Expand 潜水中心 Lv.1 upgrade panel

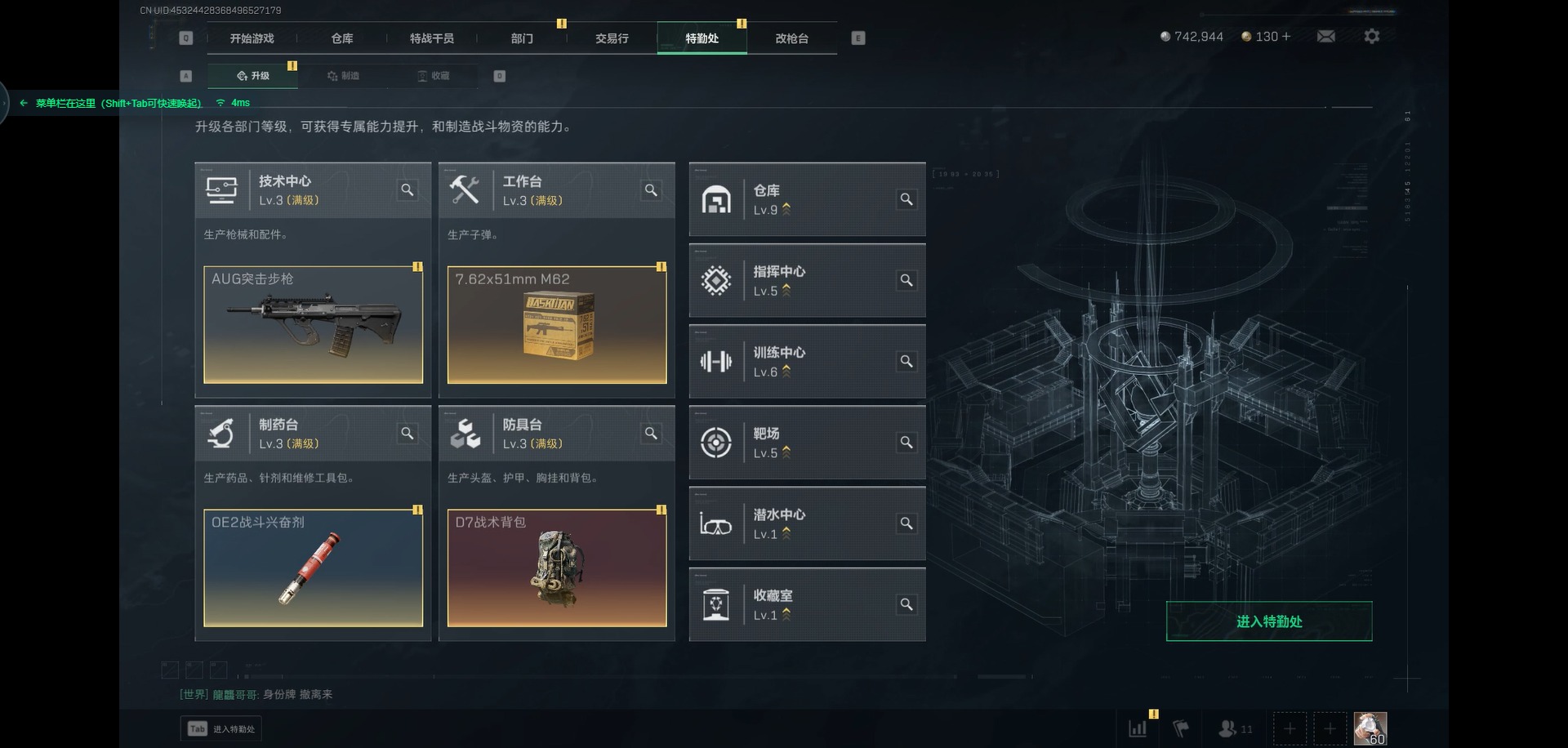(x=808, y=523)
